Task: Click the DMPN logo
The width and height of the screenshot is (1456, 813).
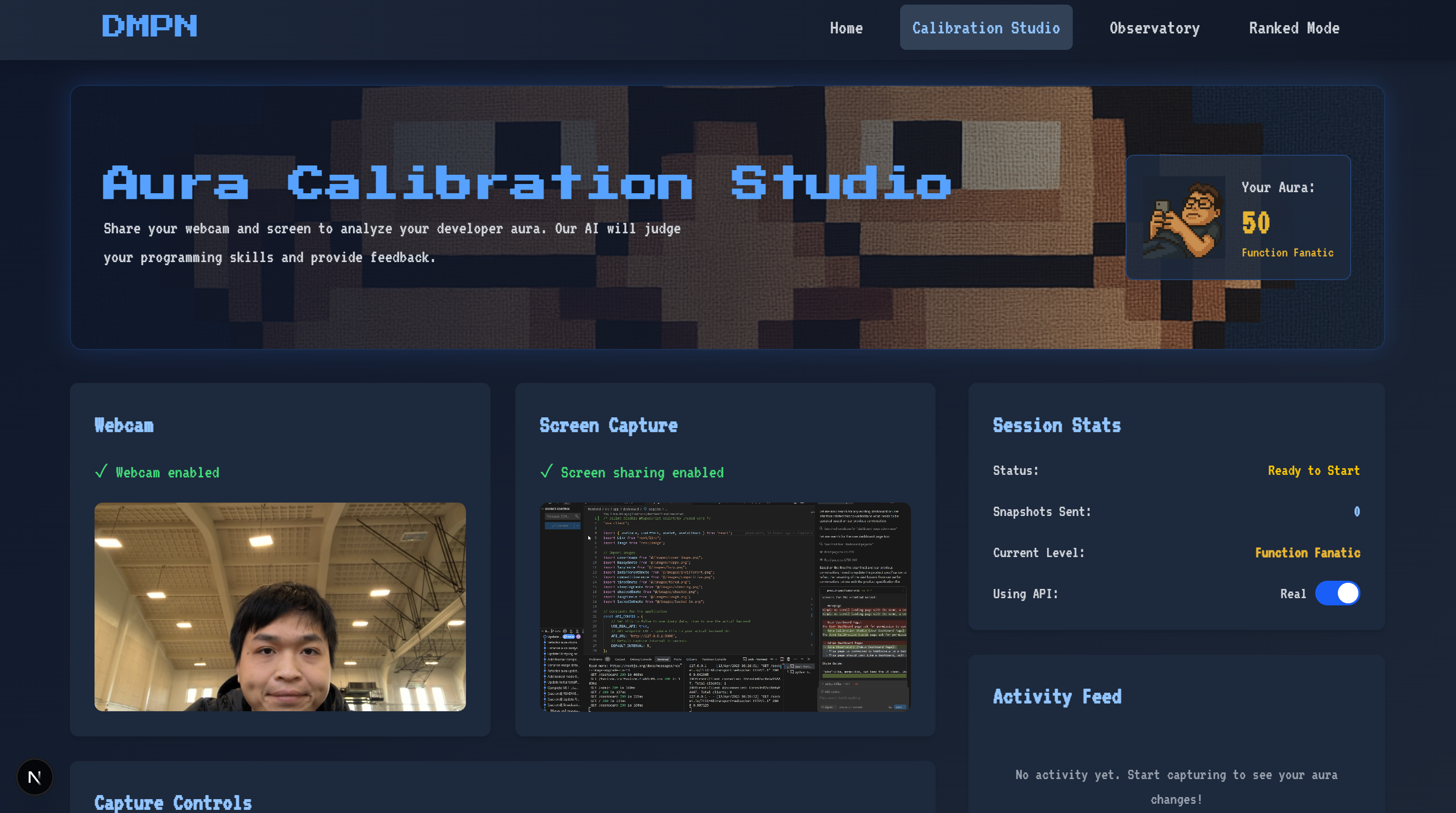Action: [149, 27]
